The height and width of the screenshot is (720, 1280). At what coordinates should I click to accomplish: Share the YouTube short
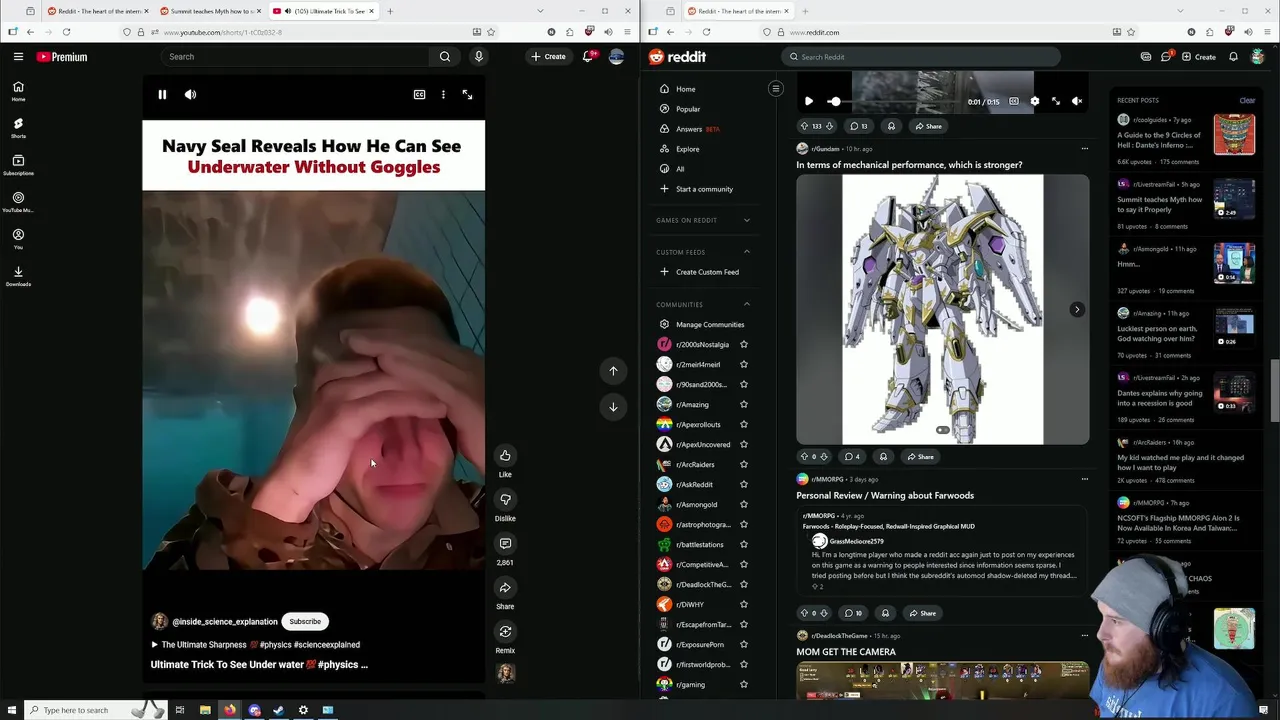[x=505, y=588]
